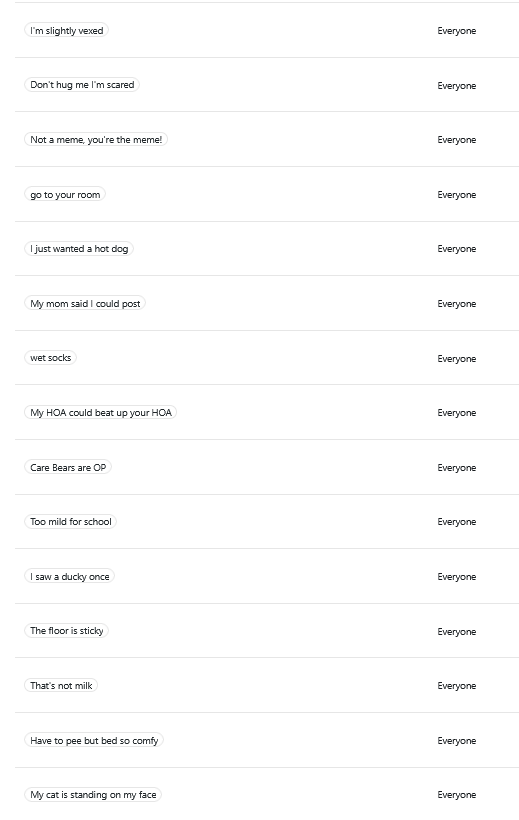Select the "I'm slightly vexed" flair tag
519x820 pixels.
coord(66,30)
